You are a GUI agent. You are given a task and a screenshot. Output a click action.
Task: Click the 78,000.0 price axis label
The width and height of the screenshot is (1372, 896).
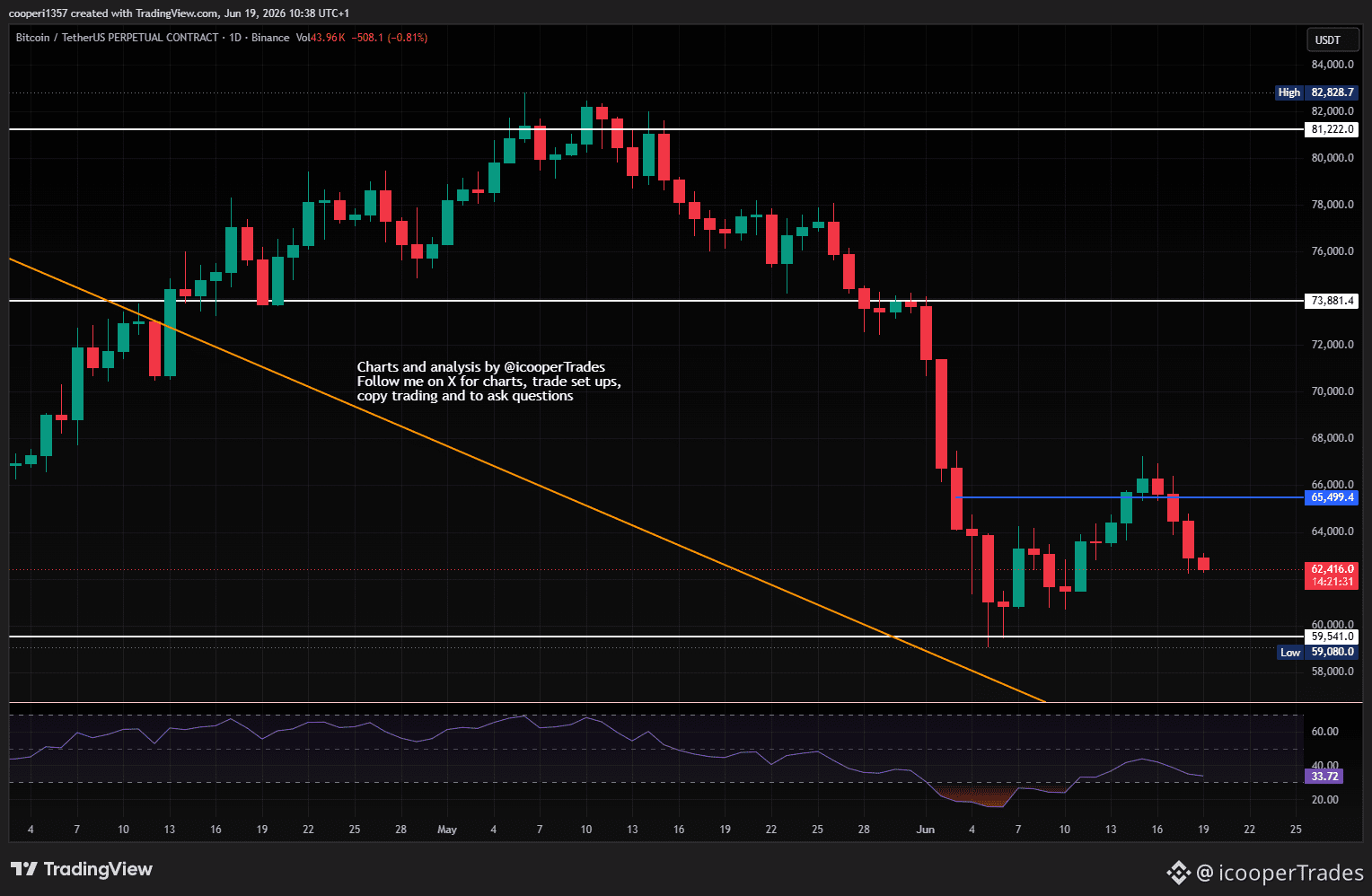[1332, 205]
